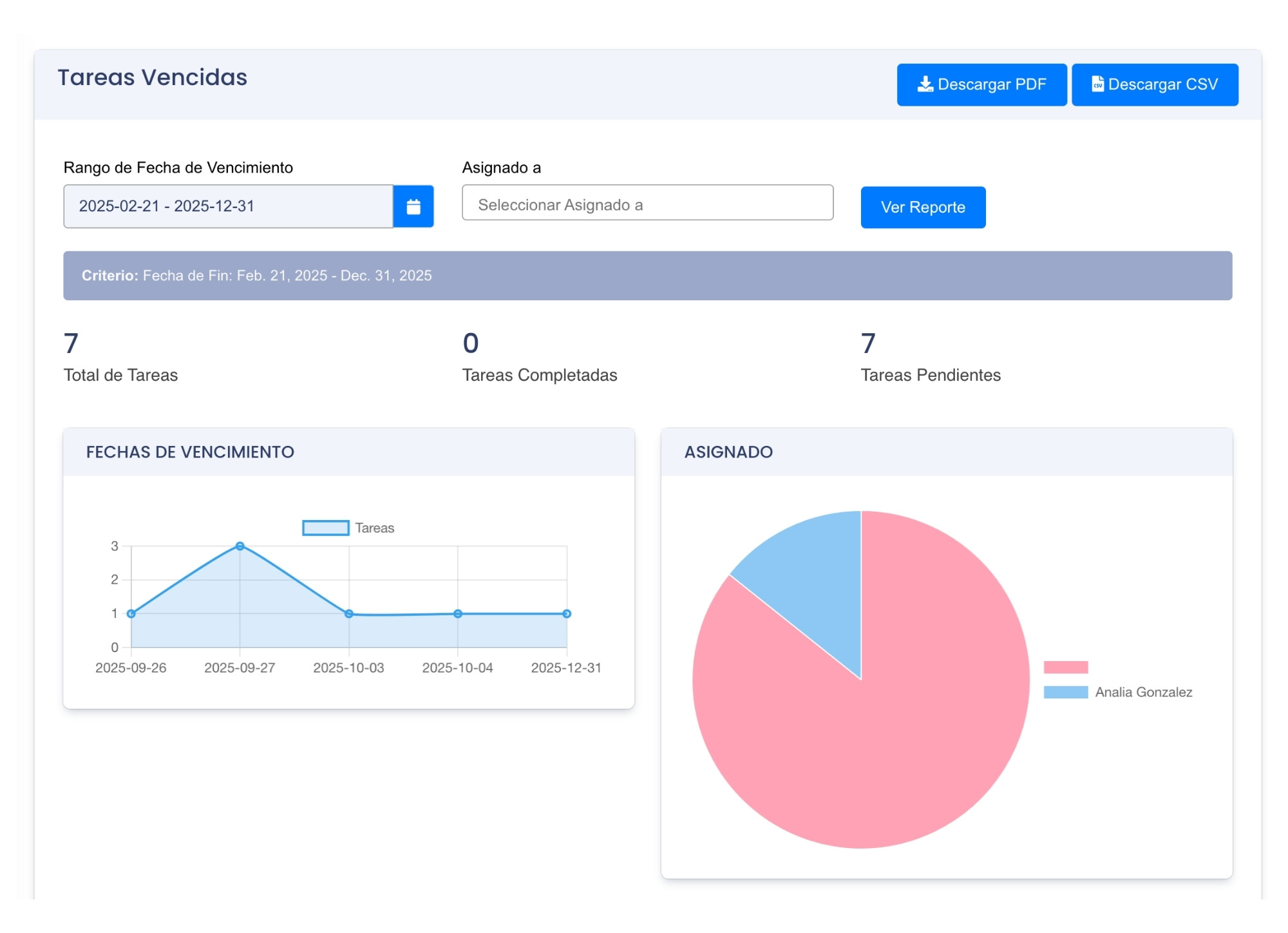Click the blue Analia Gonzalez legend swatch

coord(1066,693)
